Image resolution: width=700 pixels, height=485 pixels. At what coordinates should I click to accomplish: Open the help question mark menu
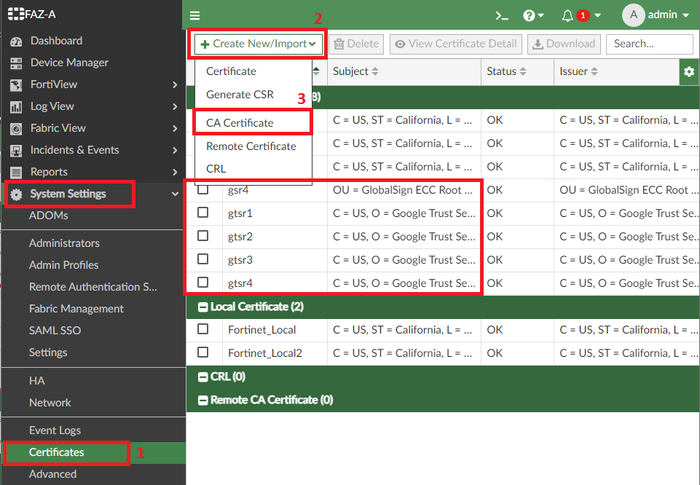coord(533,16)
